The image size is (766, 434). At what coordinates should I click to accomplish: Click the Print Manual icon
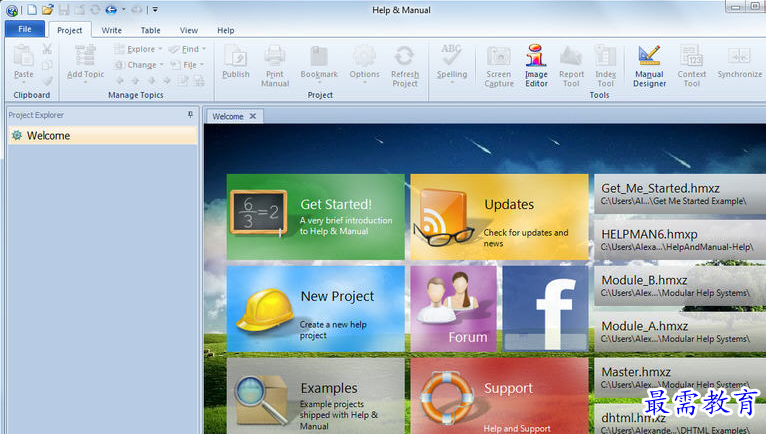point(275,56)
